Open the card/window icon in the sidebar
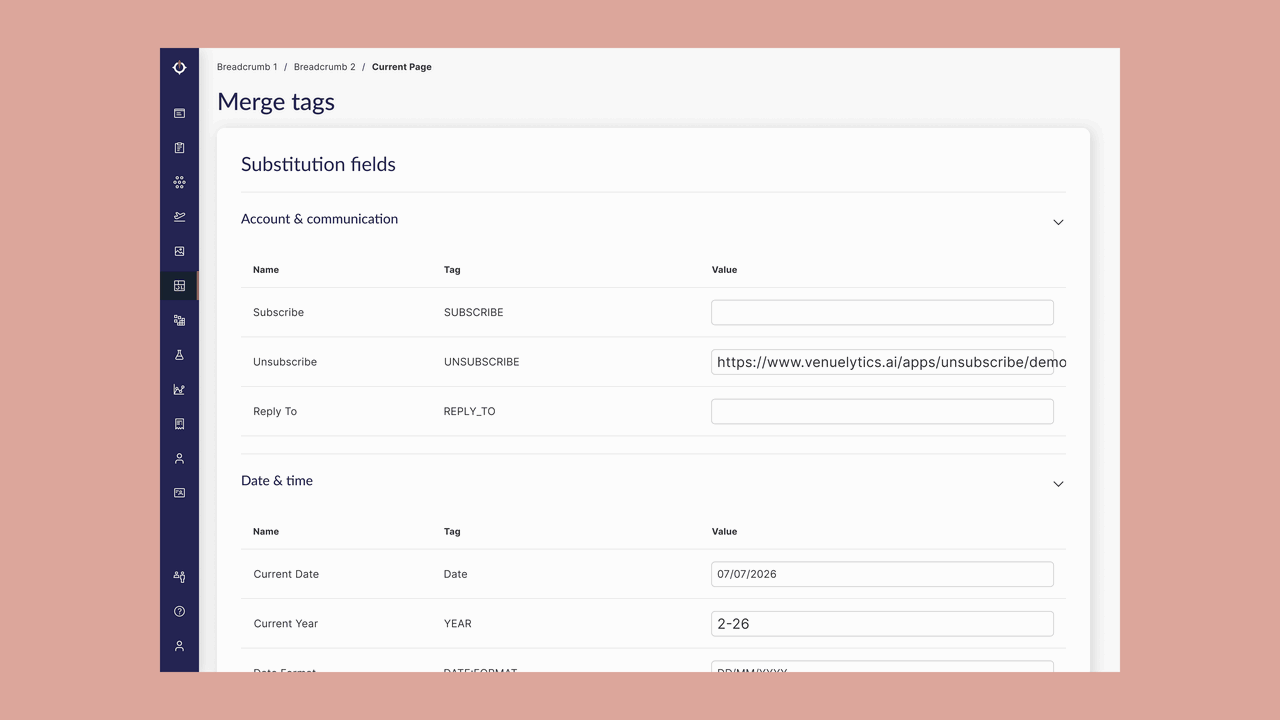The image size is (1280, 720). [179, 113]
